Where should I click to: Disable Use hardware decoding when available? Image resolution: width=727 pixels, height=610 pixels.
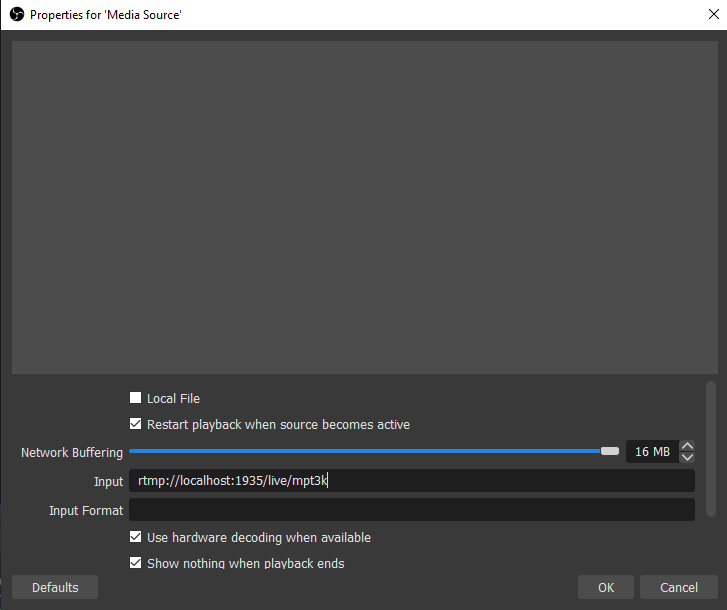tap(136, 537)
